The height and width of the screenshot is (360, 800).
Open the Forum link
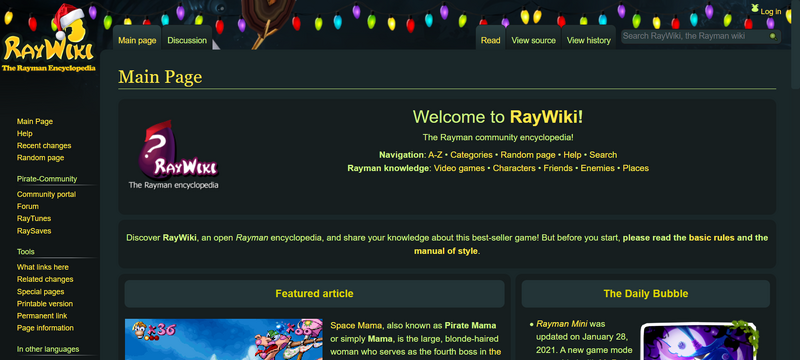[x=28, y=207]
